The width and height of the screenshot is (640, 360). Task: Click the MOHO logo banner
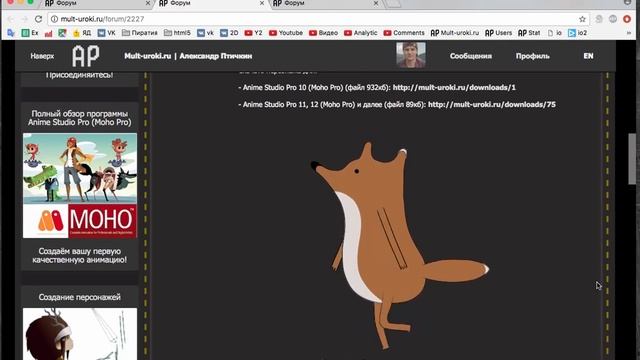(80, 221)
